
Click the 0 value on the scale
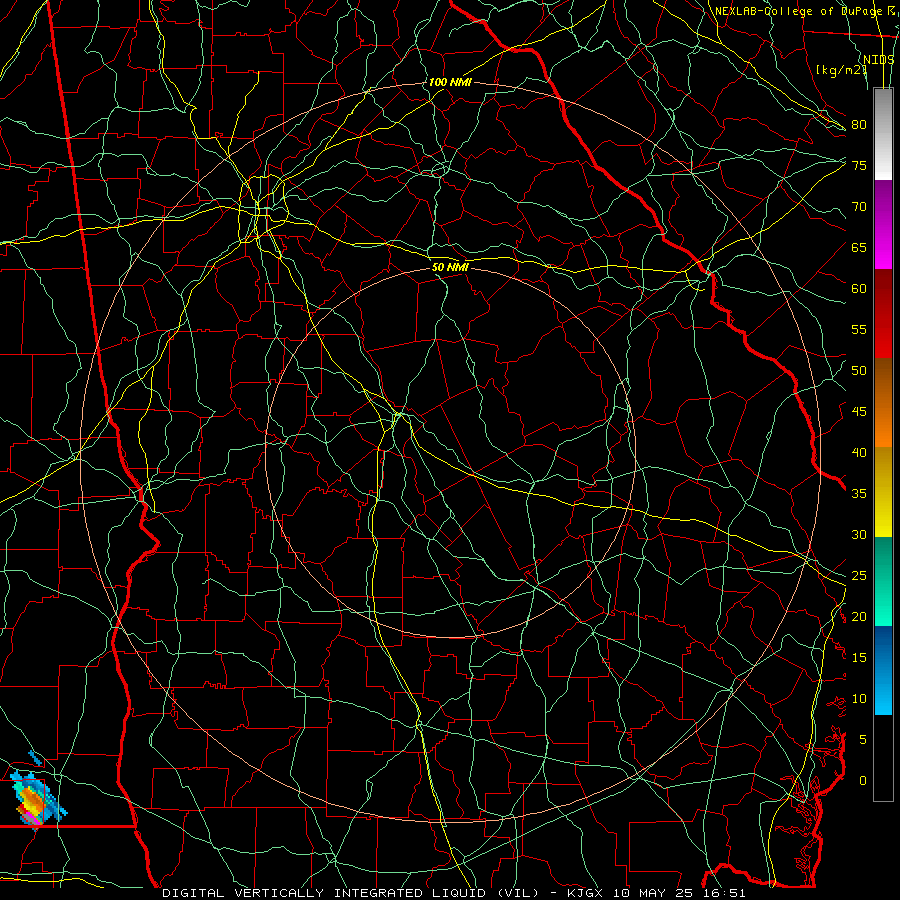point(863,781)
